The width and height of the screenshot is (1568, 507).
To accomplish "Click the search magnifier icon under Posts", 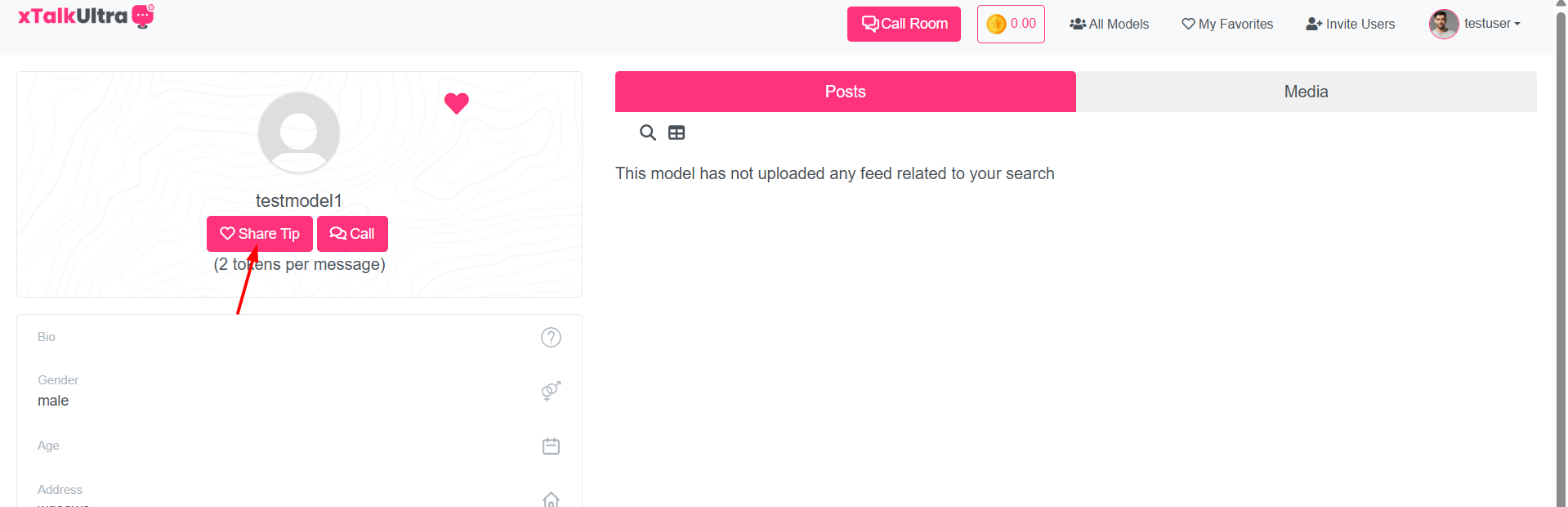I will [x=647, y=132].
